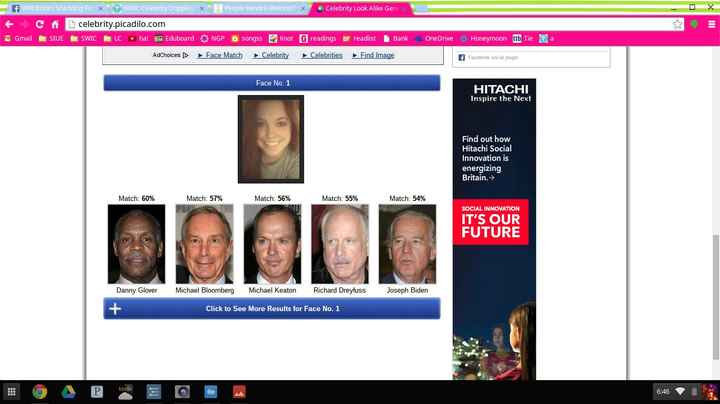Click the page vertical scrollbar
Screen dimensions: 720x404
coord(715,297)
